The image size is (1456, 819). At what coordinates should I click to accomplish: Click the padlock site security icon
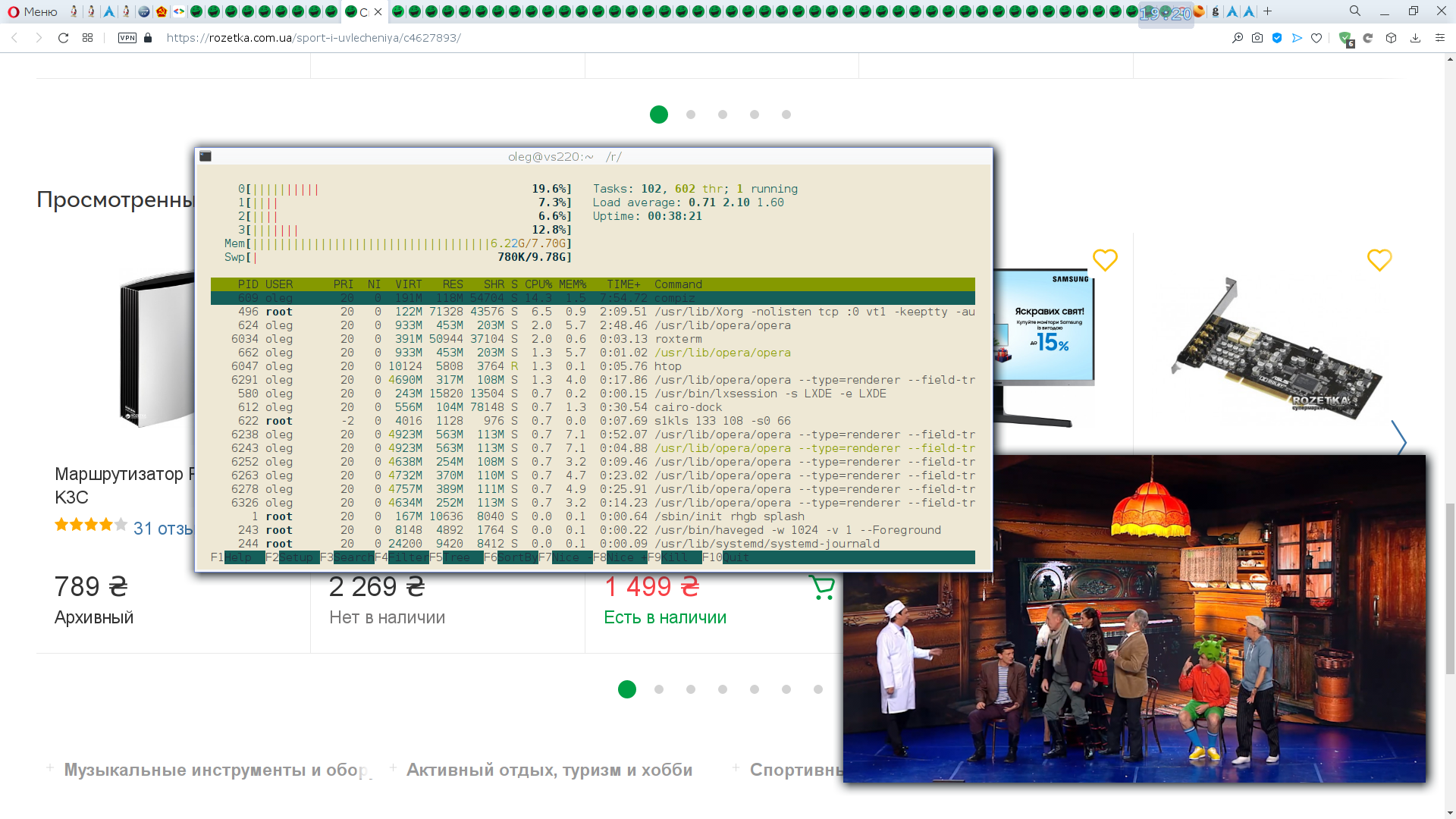point(148,38)
